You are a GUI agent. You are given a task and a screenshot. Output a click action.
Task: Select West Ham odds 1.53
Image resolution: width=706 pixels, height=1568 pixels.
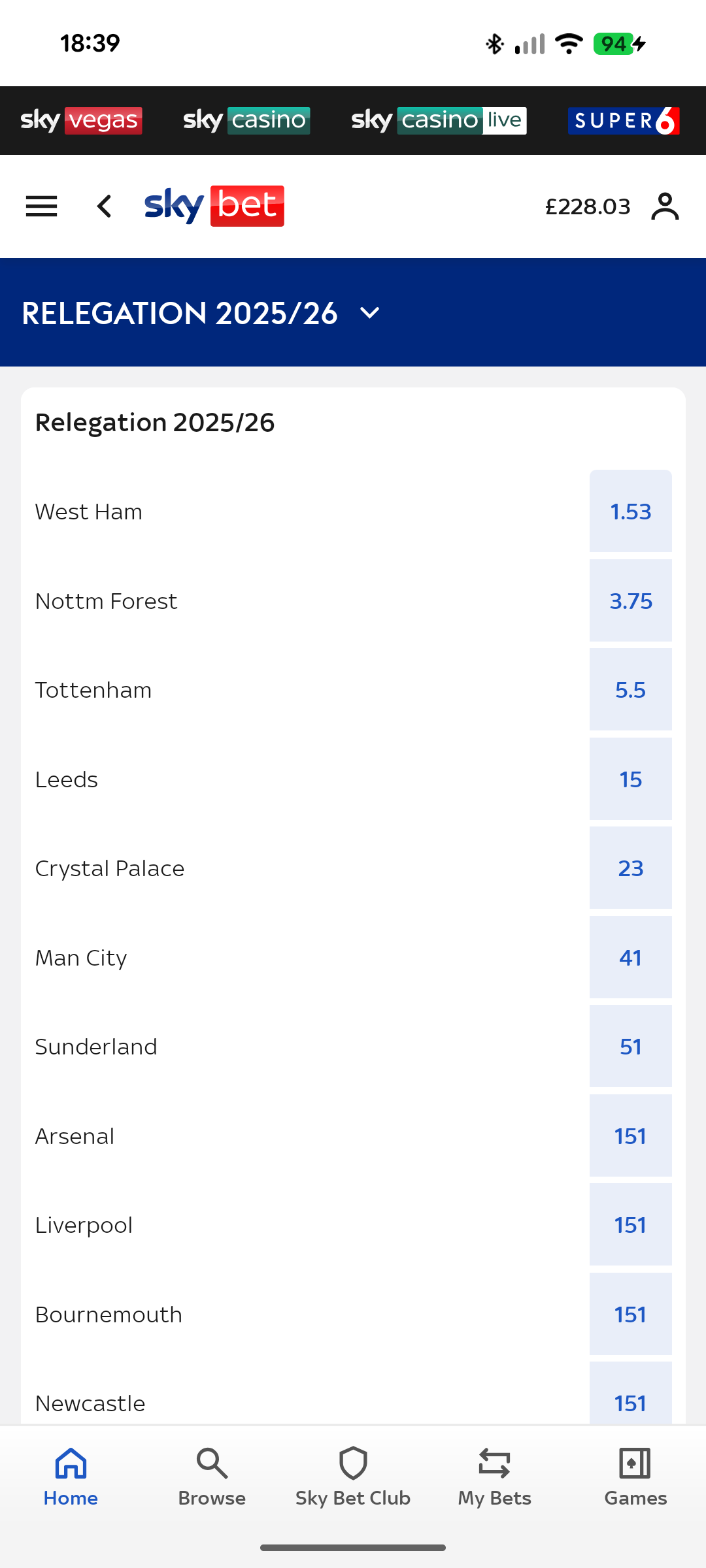pyautogui.click(x=630, y=512)
